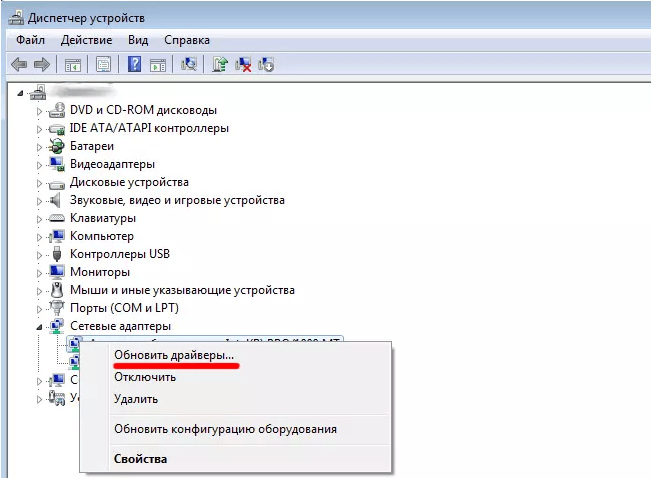This screenshot has width=656, height=487.
Task: Select second network adapter icon under Сетевые адаптеры
Action: click(74, 361)
